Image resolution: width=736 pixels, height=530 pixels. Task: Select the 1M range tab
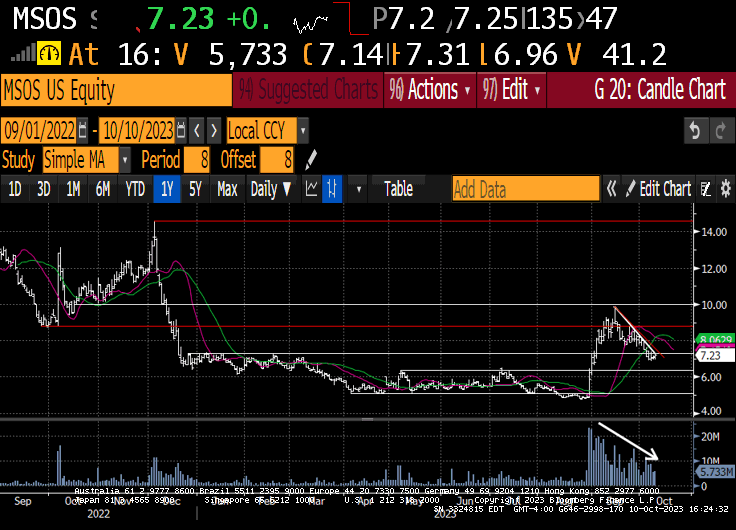coord(73,189)
